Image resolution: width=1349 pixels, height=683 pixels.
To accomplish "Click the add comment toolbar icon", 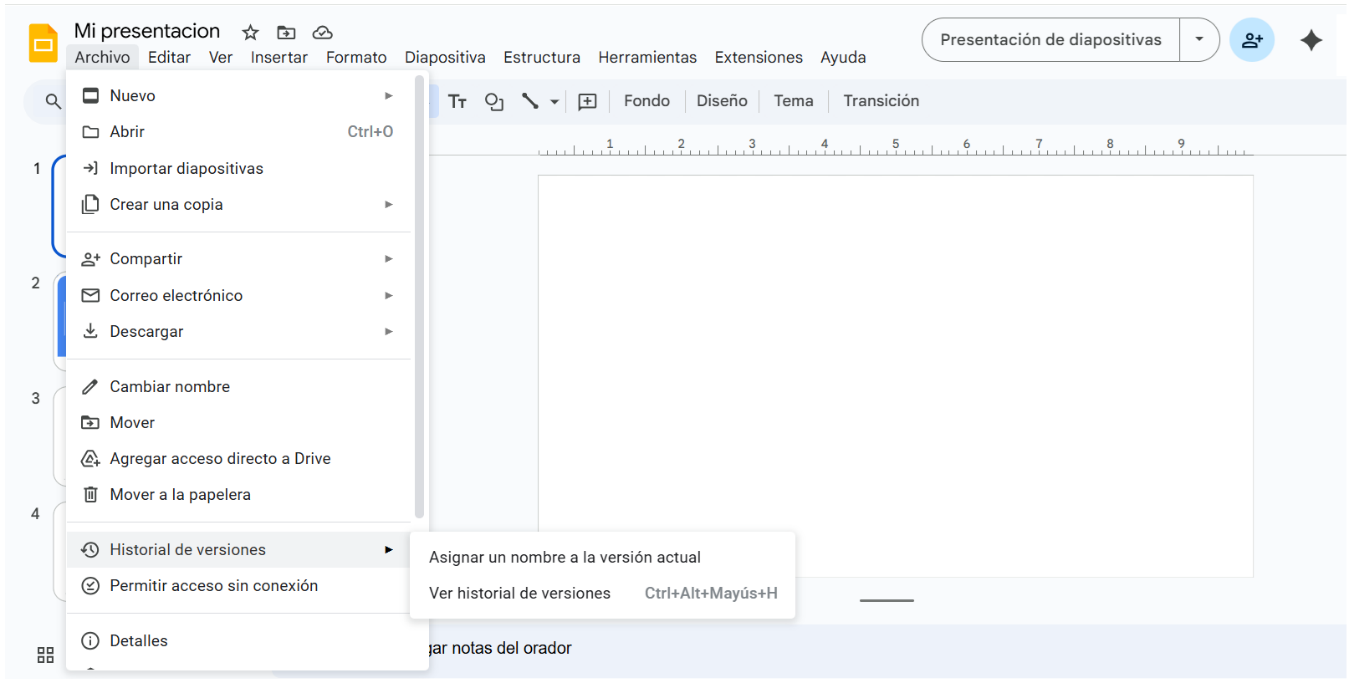I will 588,101.
